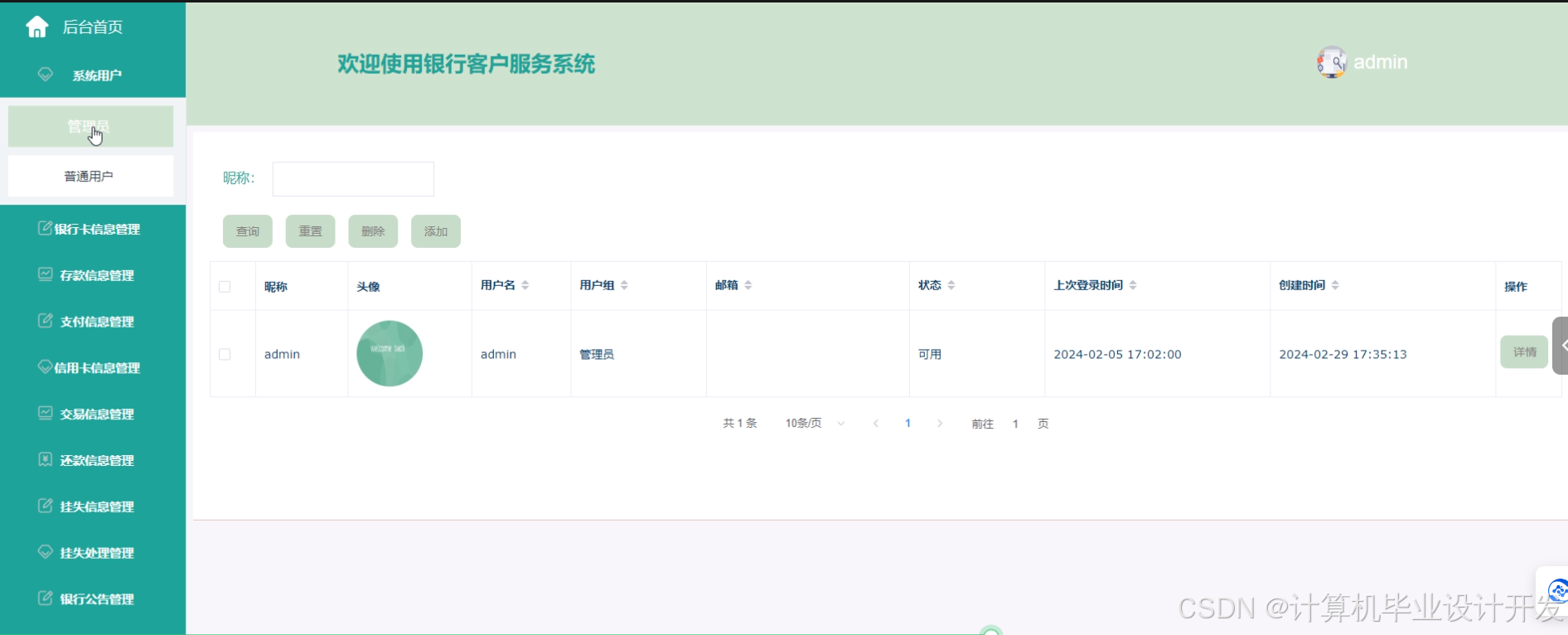Click the login time 2024-02-05 17:02:00

coord(1117,354)
